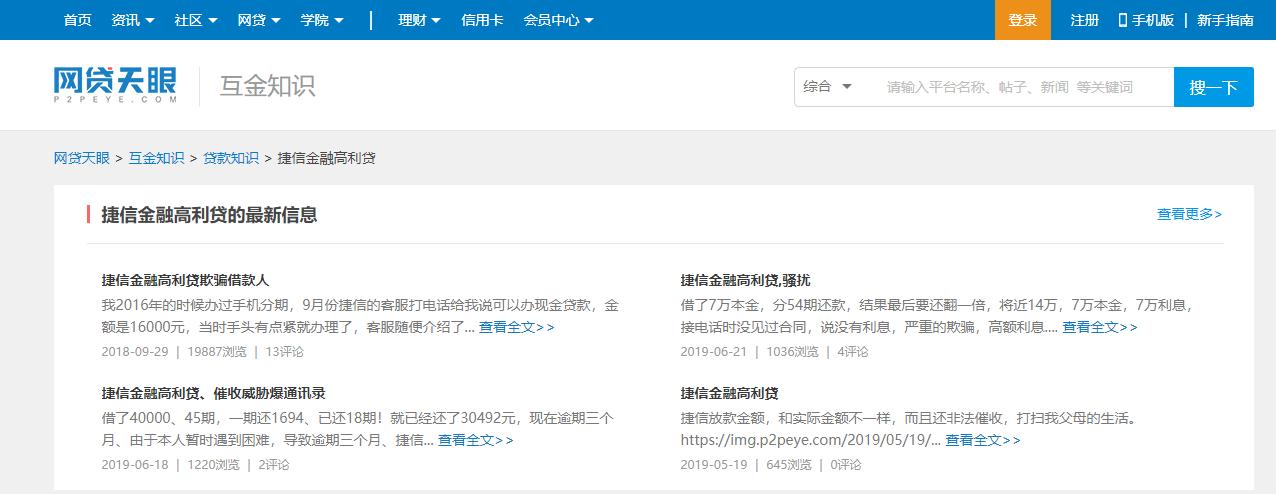Click the date 2018-09-29
The width and height of the screenshot is (1276, 494).
click(x=135, y=352)
